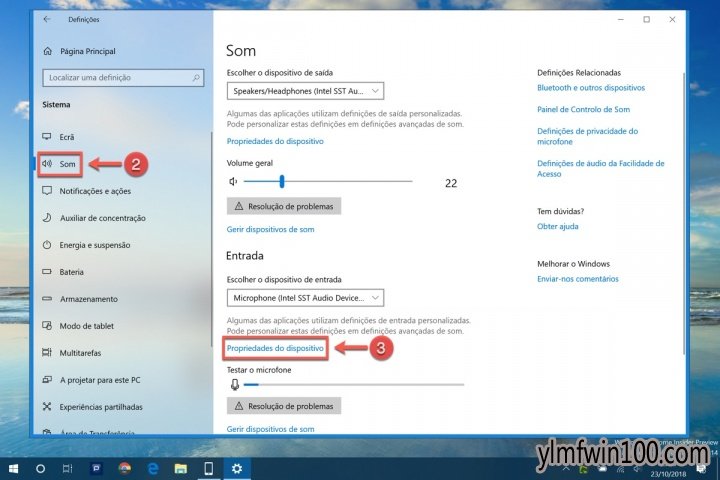This screenshot has width=720, height=480.
Task: Open the phone app on the taskbar
Action: click(x=208, y=469)
